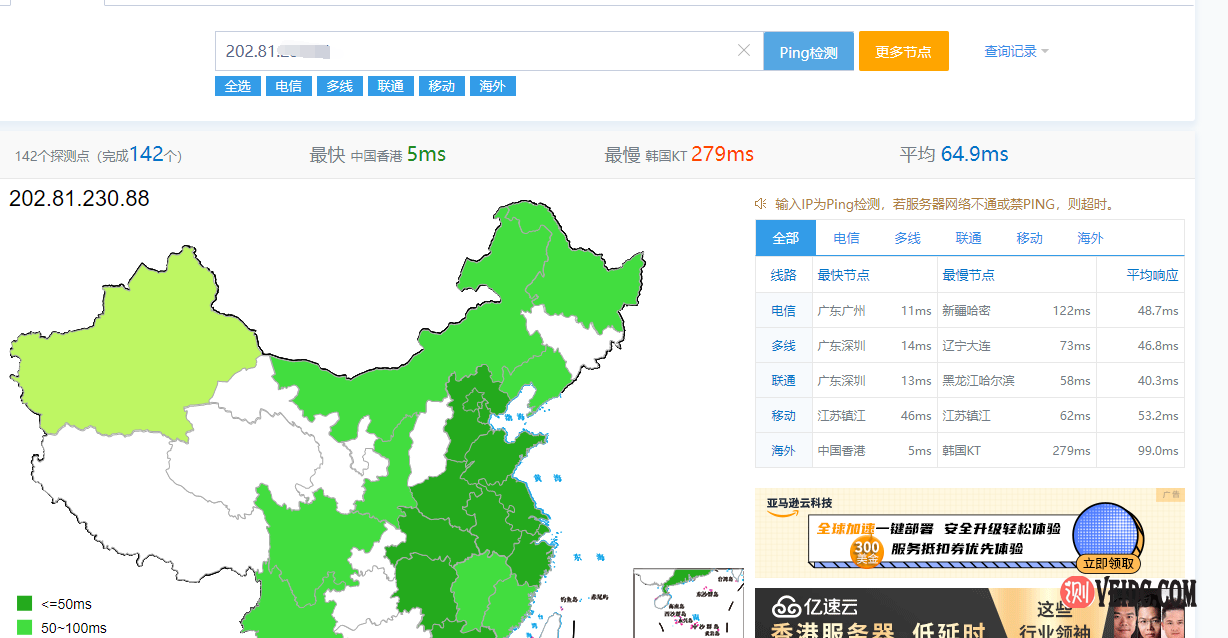Switch to the 全部 results tab

[x=786, y=238]
